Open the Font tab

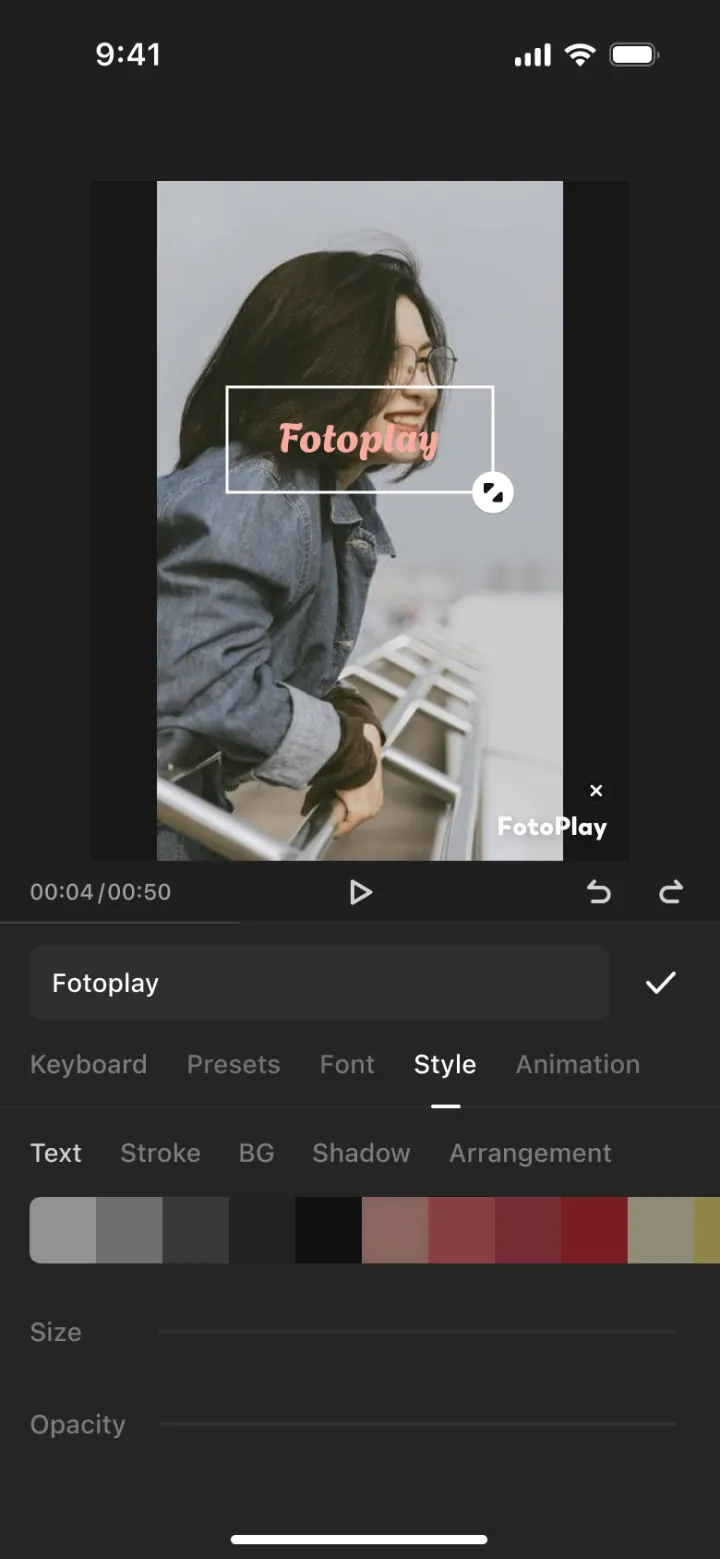tap(347, 1064)
